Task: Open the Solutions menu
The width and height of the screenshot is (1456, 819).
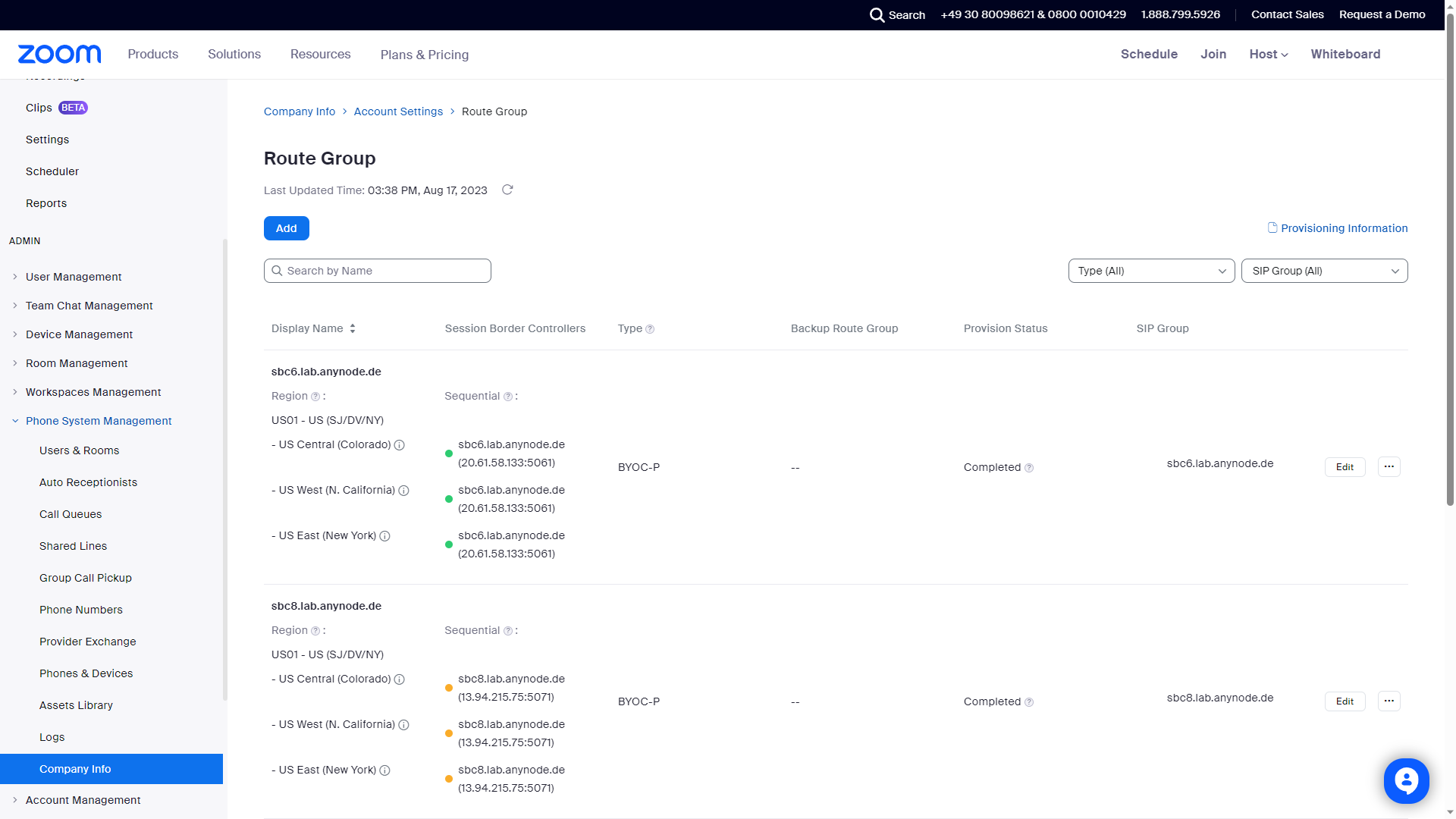Action: tap(234, 54)
